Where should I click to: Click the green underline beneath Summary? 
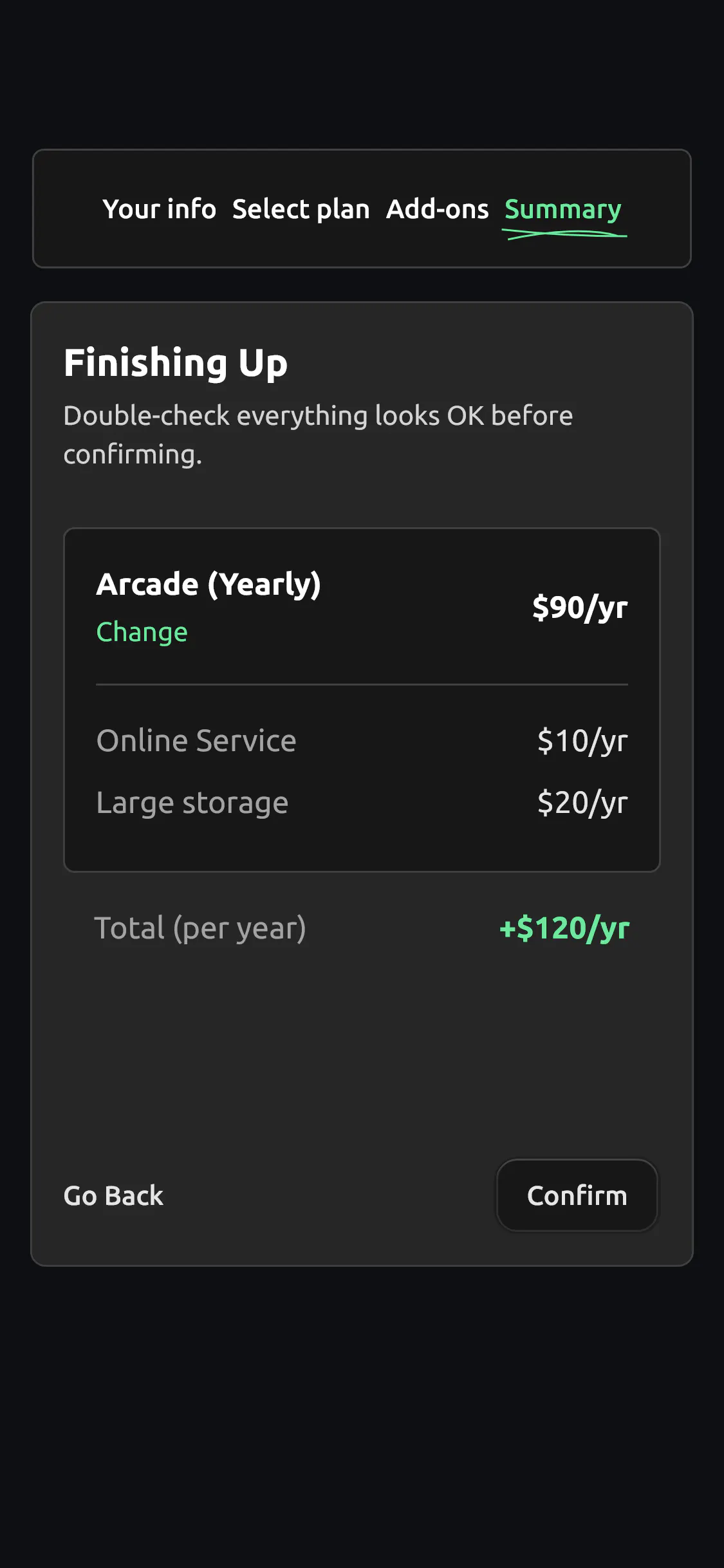pos(566,235)
